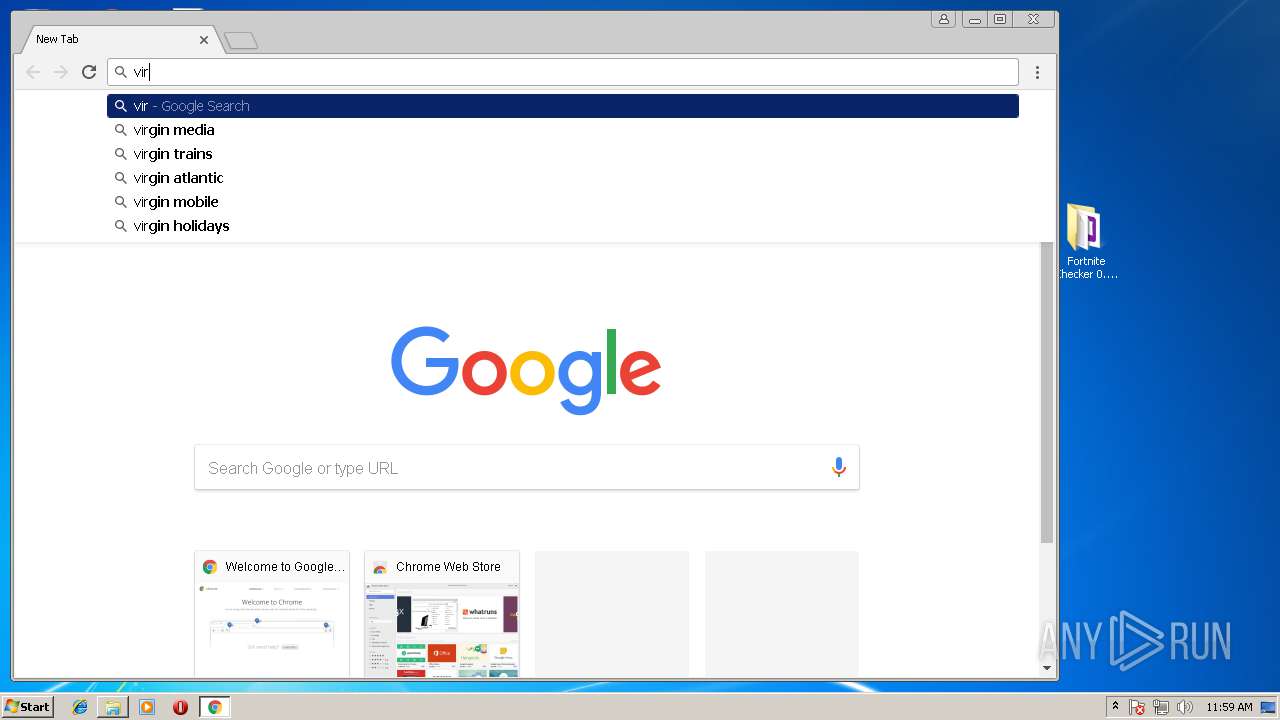Choose the 'virgin mobile' suggestion

[x=563, y=202]
